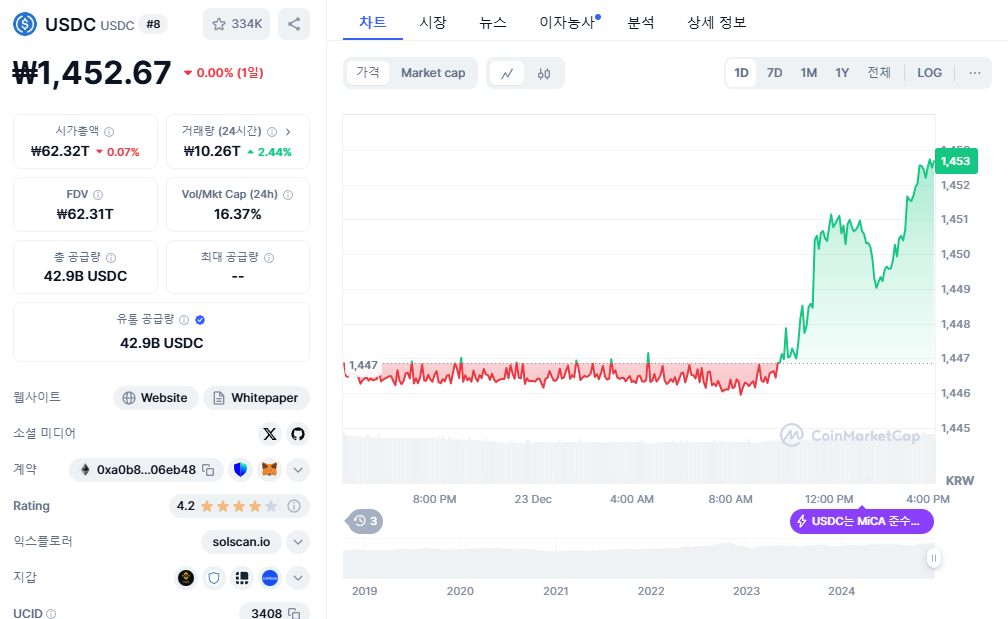Switch chart to 가격 view
The width and height of the screenshot is (1008, 619).
click(368, 73)
